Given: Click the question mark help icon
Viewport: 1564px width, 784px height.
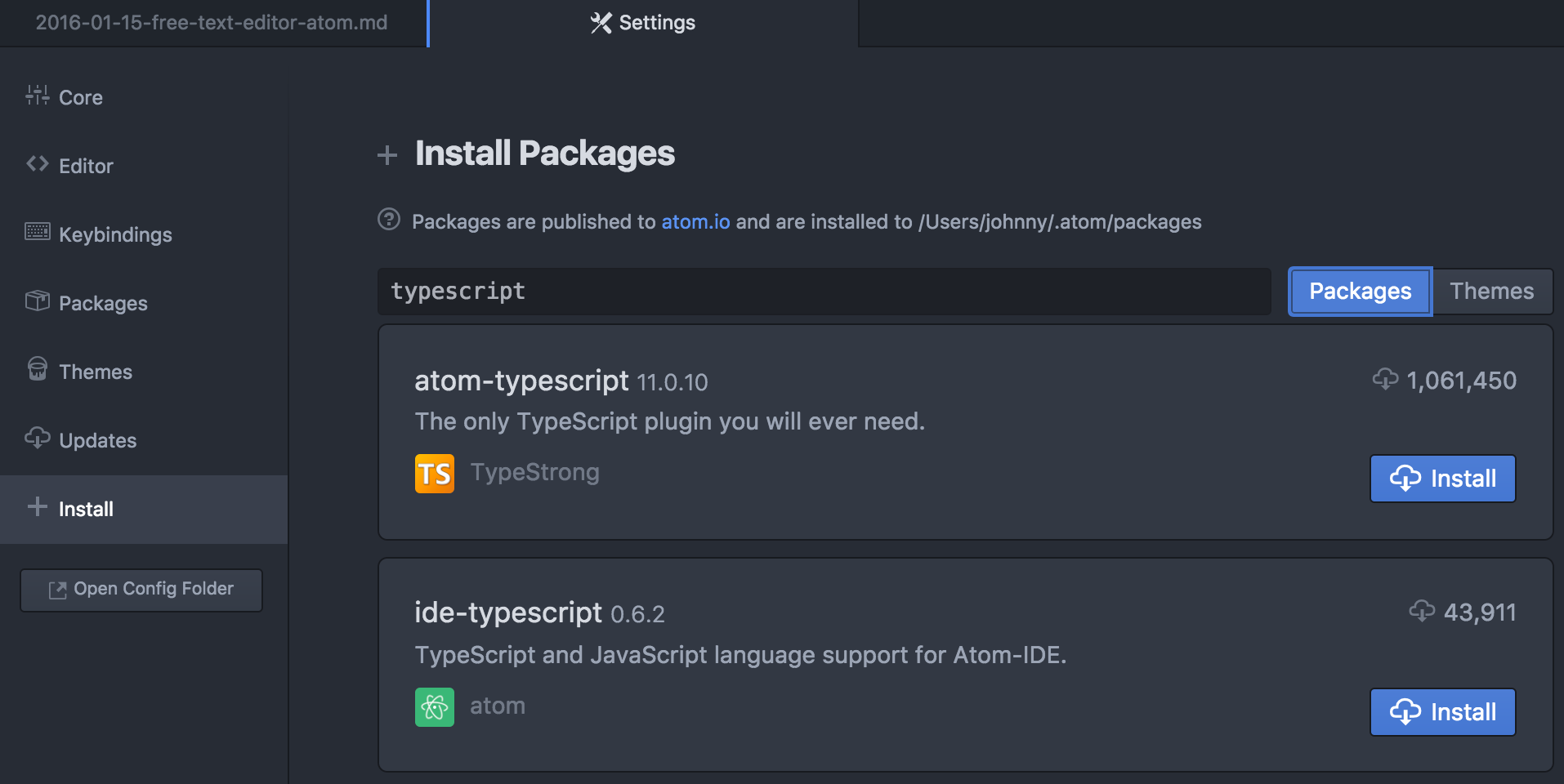Looking at the screenshot, I should coord(389,220).
